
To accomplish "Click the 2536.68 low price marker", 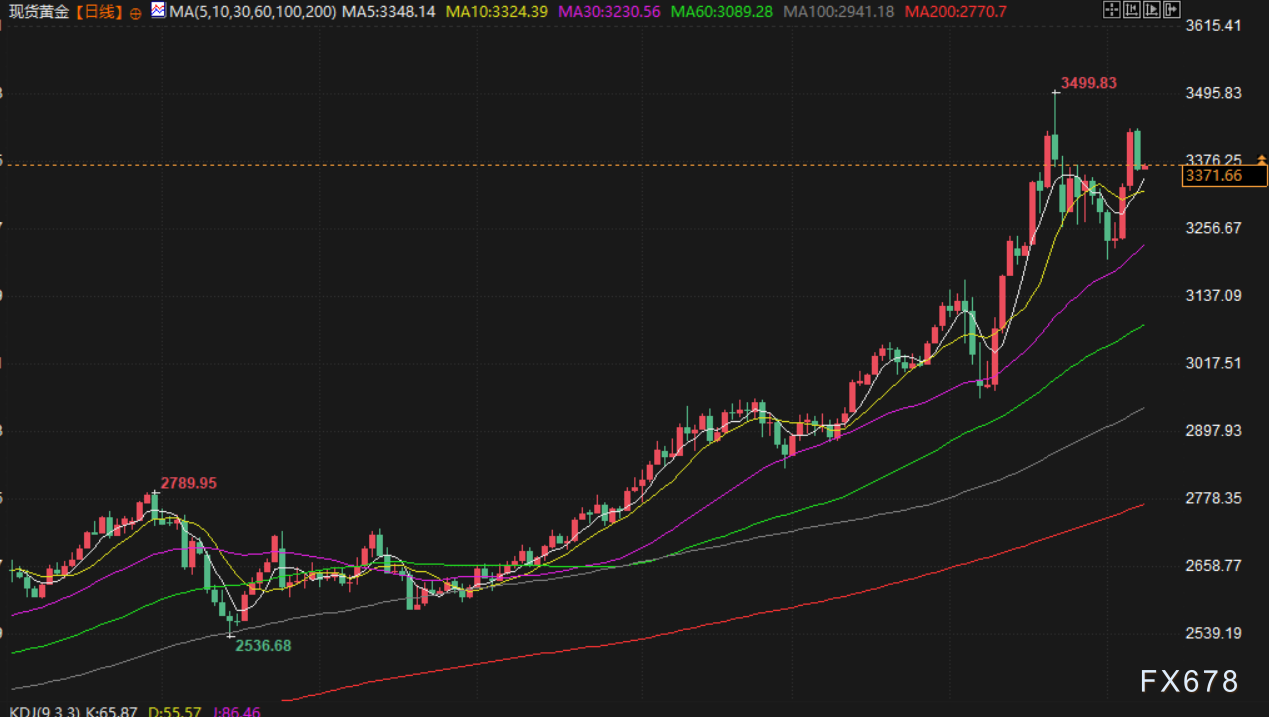I will pyautogui.click(x=263, y=646).
